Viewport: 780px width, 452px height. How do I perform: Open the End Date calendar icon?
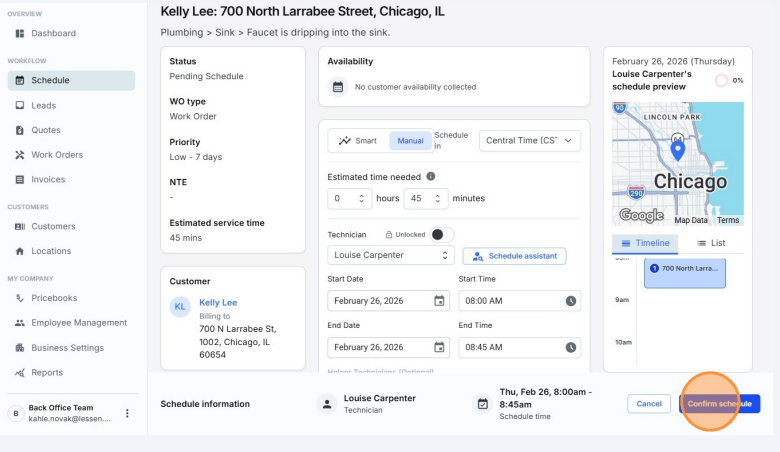pos(439,348)
